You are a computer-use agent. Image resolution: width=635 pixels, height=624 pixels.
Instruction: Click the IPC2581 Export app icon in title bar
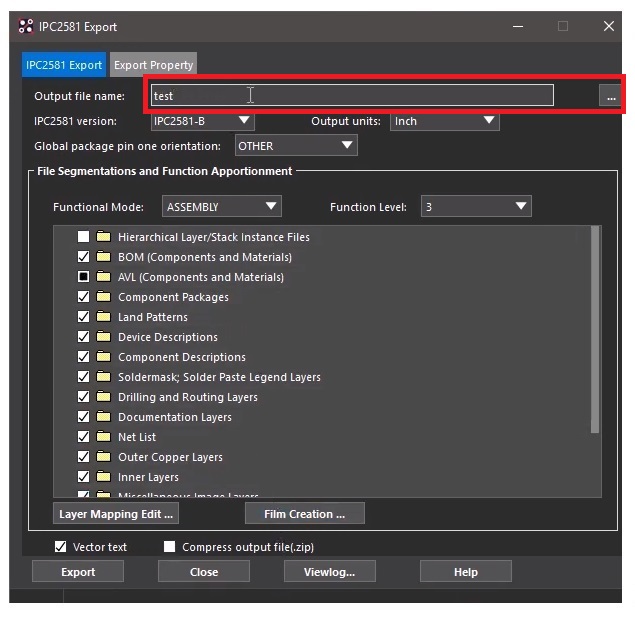coord(26,26)
